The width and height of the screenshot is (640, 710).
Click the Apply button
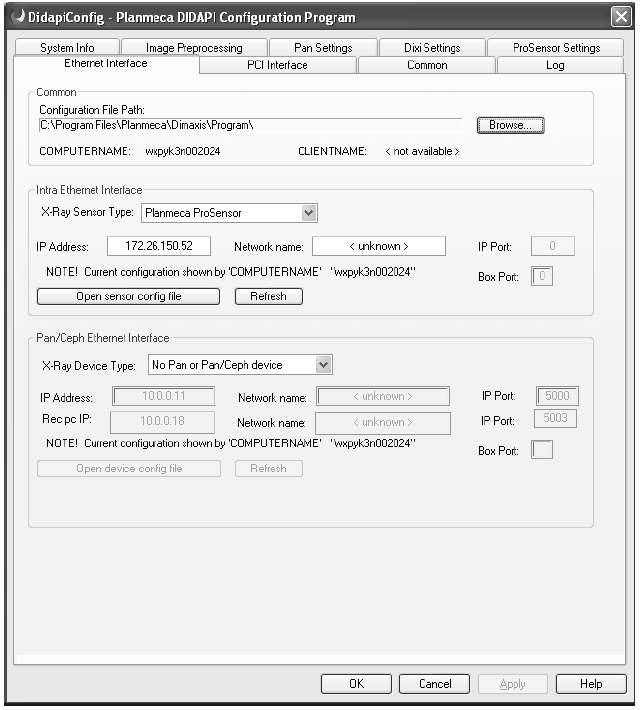(x=513, y=684)
